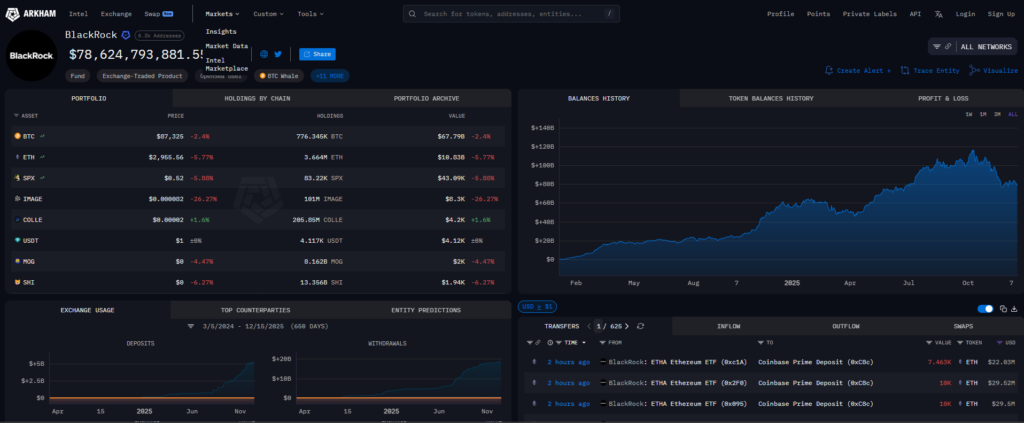
Task: Click the language translate icon
Action: point(937,14)
